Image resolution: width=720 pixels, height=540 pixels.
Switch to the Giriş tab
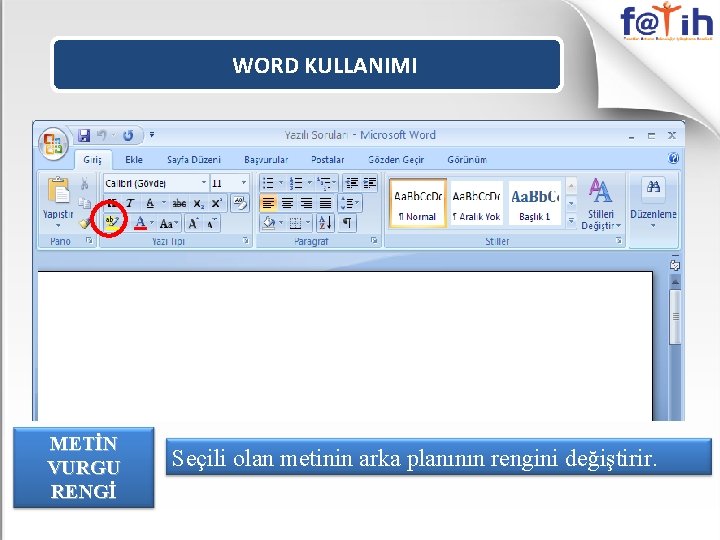92,160
